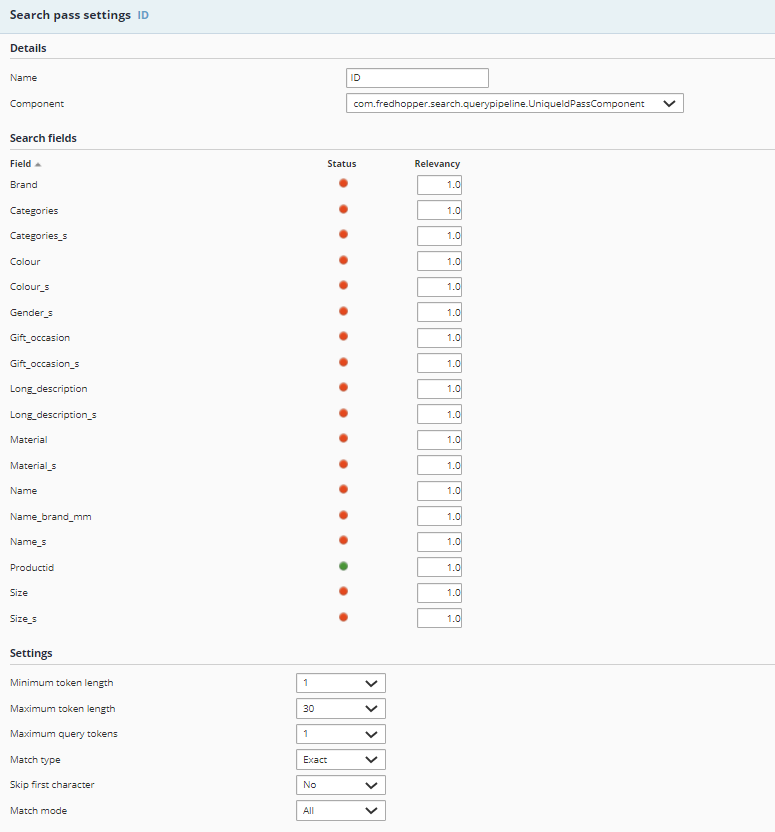Disable the green ProductId status dot

(343, 566)
